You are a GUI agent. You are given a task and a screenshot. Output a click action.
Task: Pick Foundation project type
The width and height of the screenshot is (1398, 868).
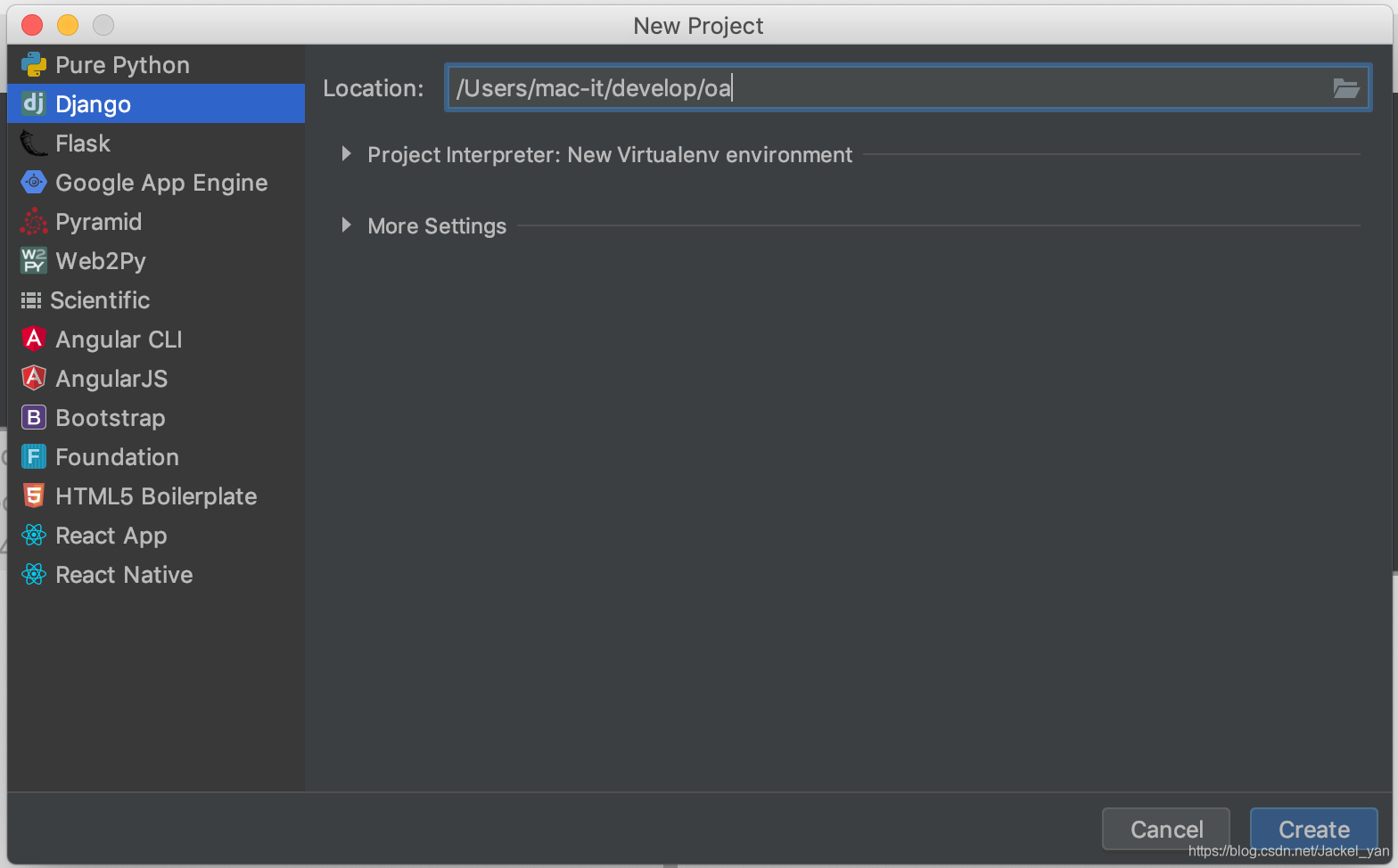tap(117, 457)
